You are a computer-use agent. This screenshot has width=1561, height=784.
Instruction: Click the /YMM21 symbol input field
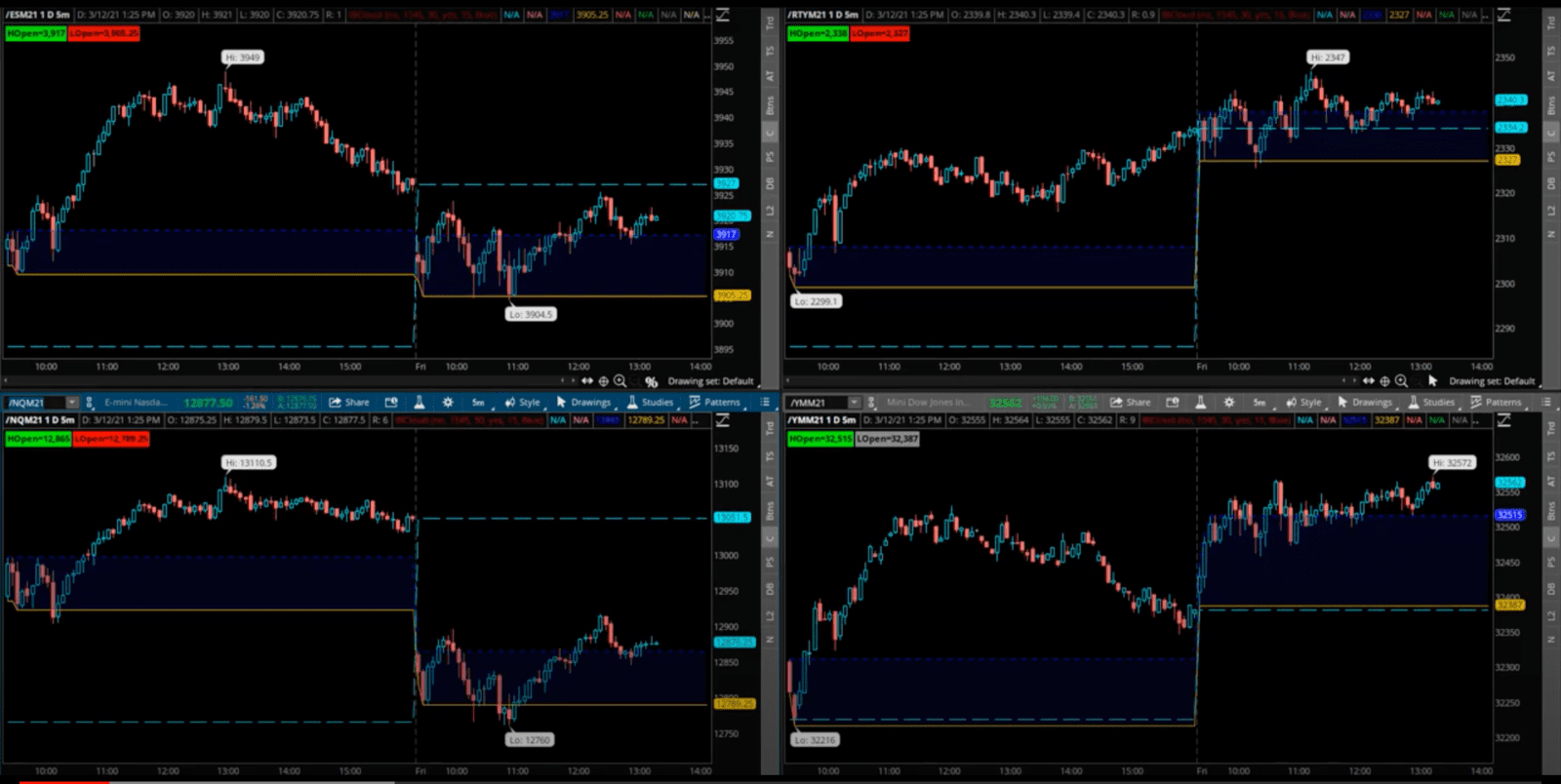[x=818, y=402]
